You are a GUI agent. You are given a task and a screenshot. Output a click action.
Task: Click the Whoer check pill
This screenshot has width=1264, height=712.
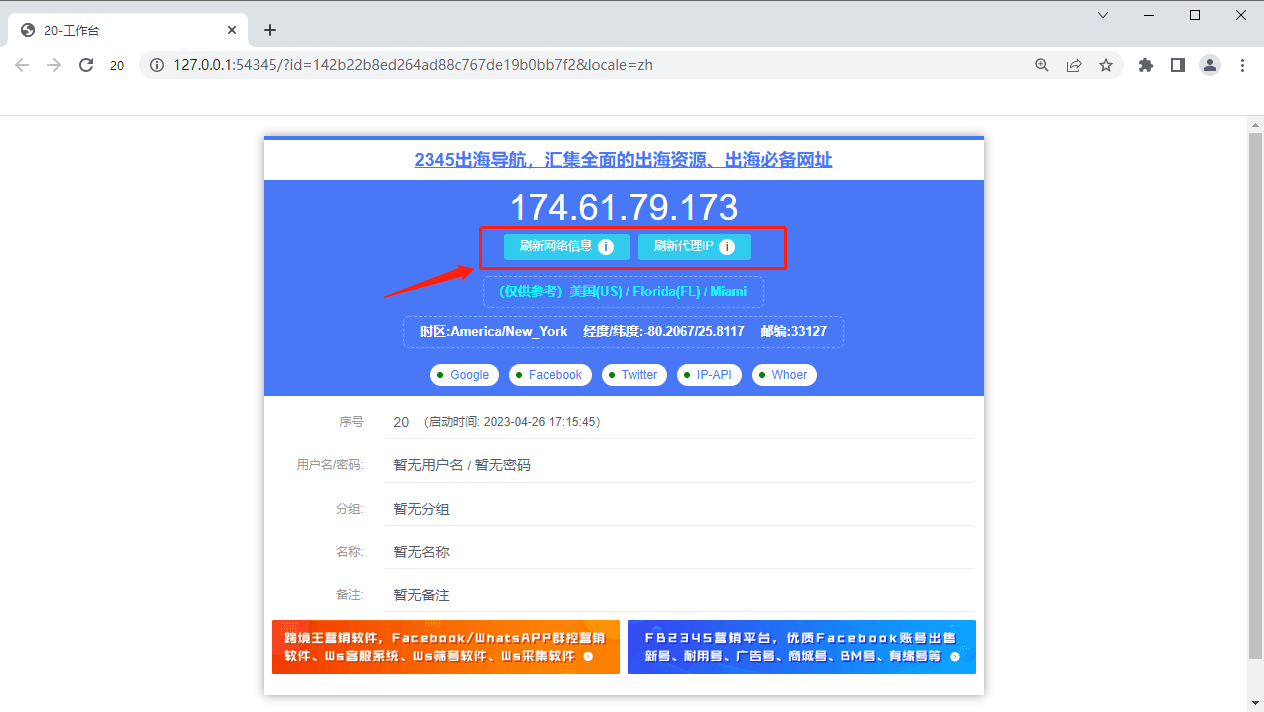point(784,375)
